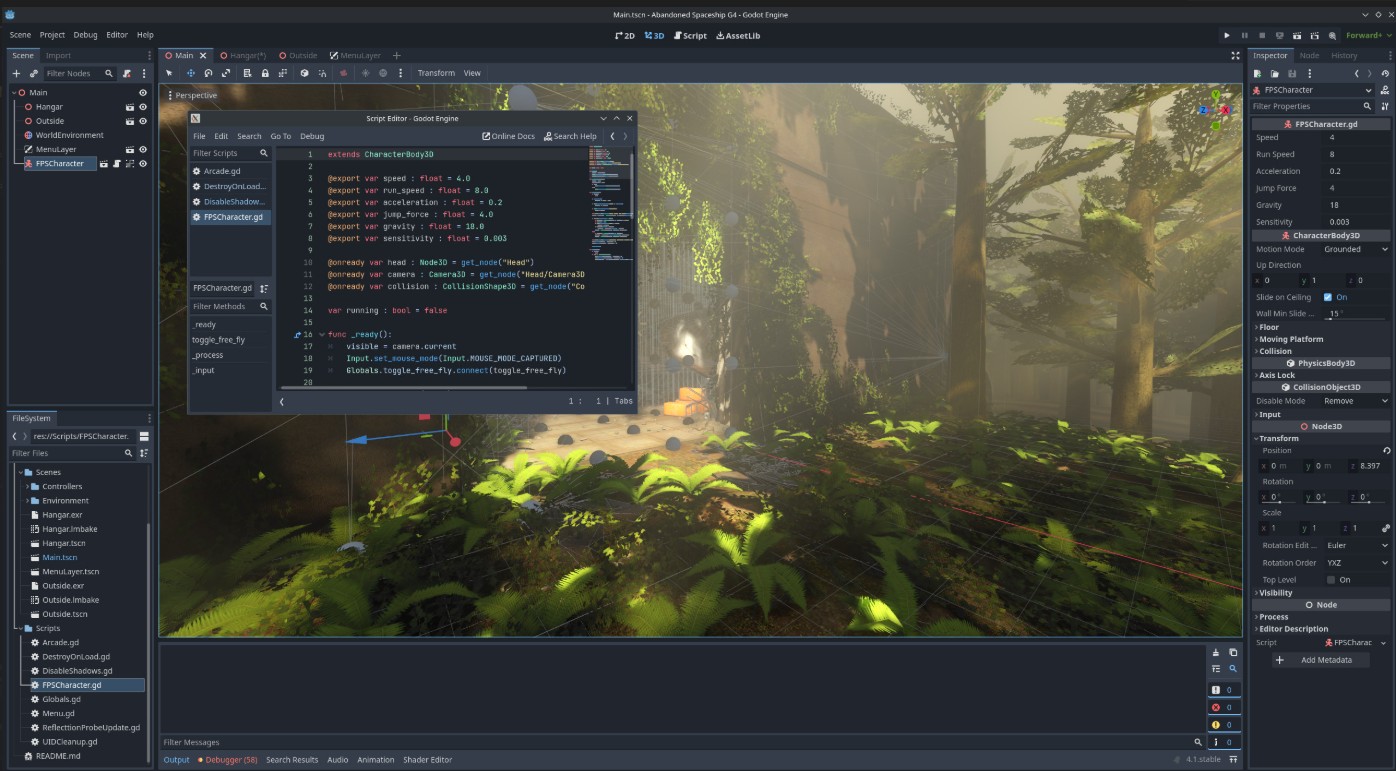The height and width of the screenshot is (771, 1396).
Task: Click the Add Node plus icon
Action: [x=16, y=73]
